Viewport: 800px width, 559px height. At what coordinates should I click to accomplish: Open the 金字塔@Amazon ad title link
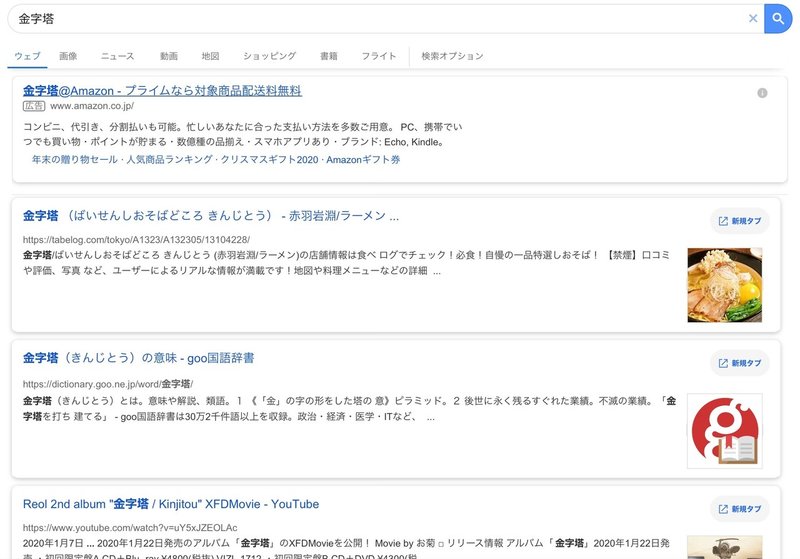click(162, 91)
